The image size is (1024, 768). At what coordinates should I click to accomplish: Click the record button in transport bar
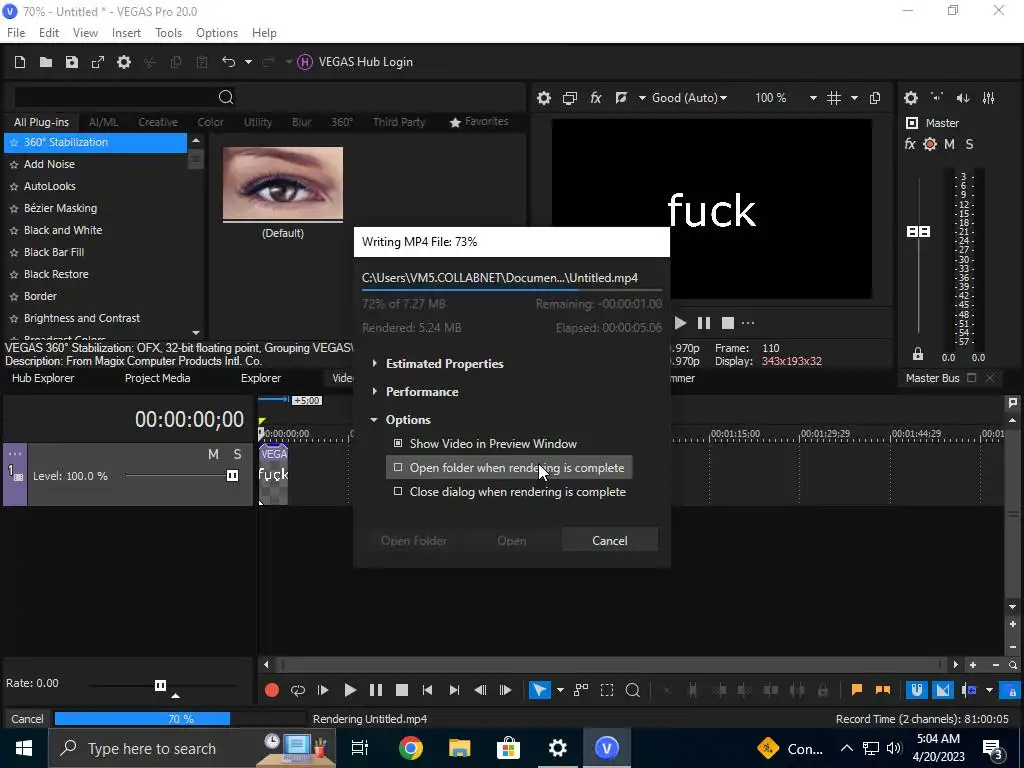click(x=272, y=690)
